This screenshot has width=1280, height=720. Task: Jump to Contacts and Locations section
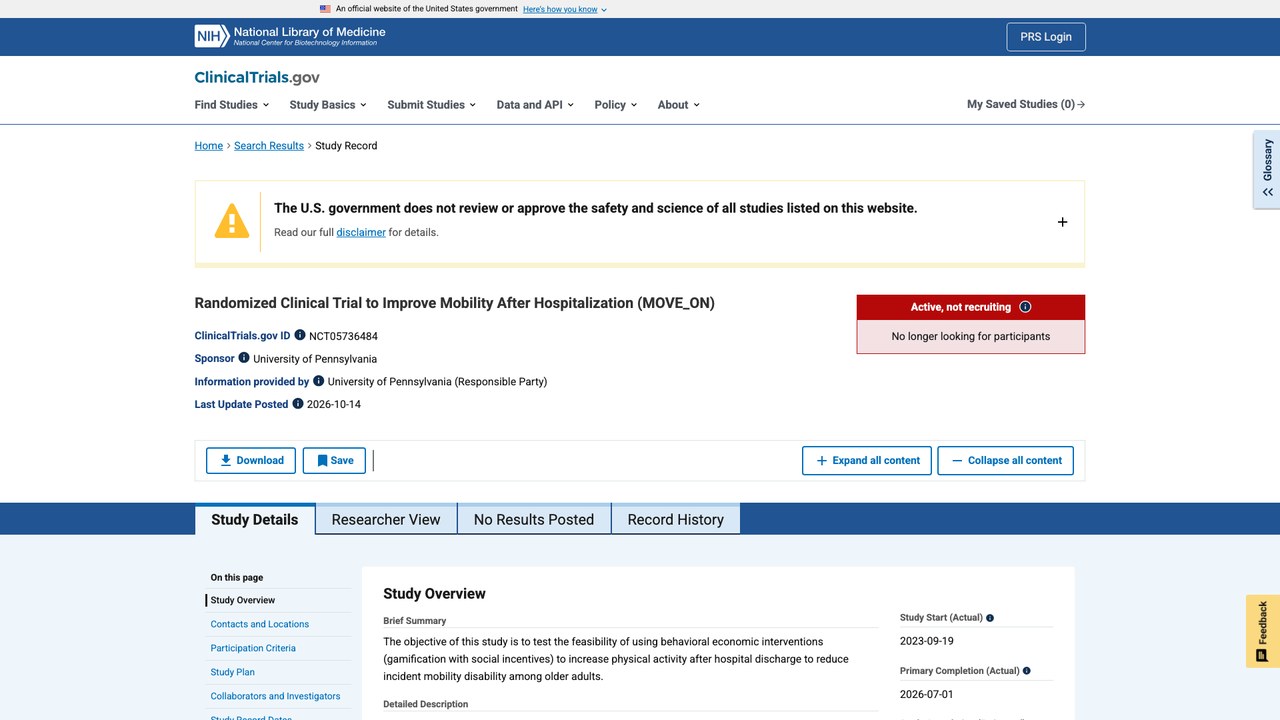pos(260,624)
